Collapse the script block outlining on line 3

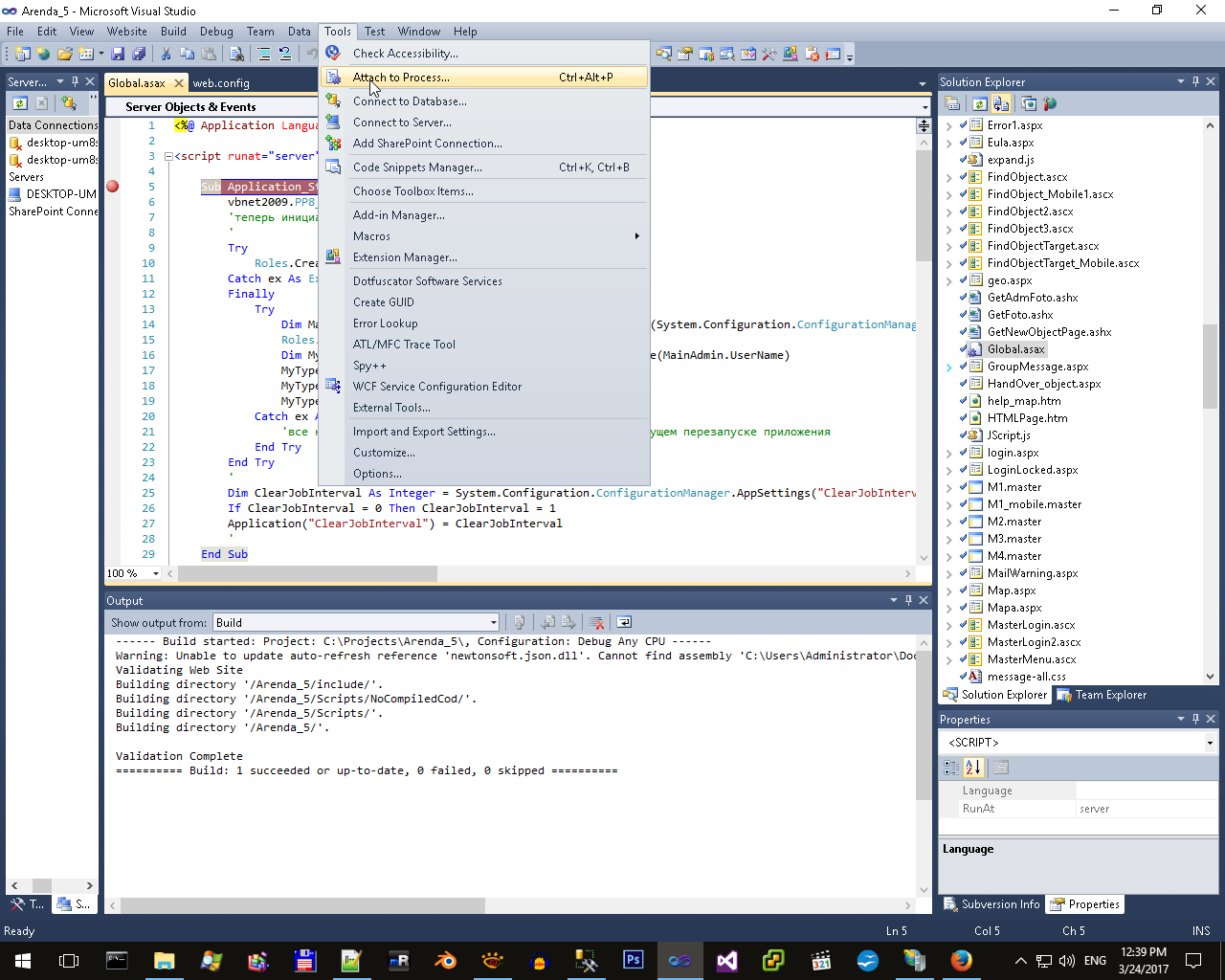pos(167,156)
